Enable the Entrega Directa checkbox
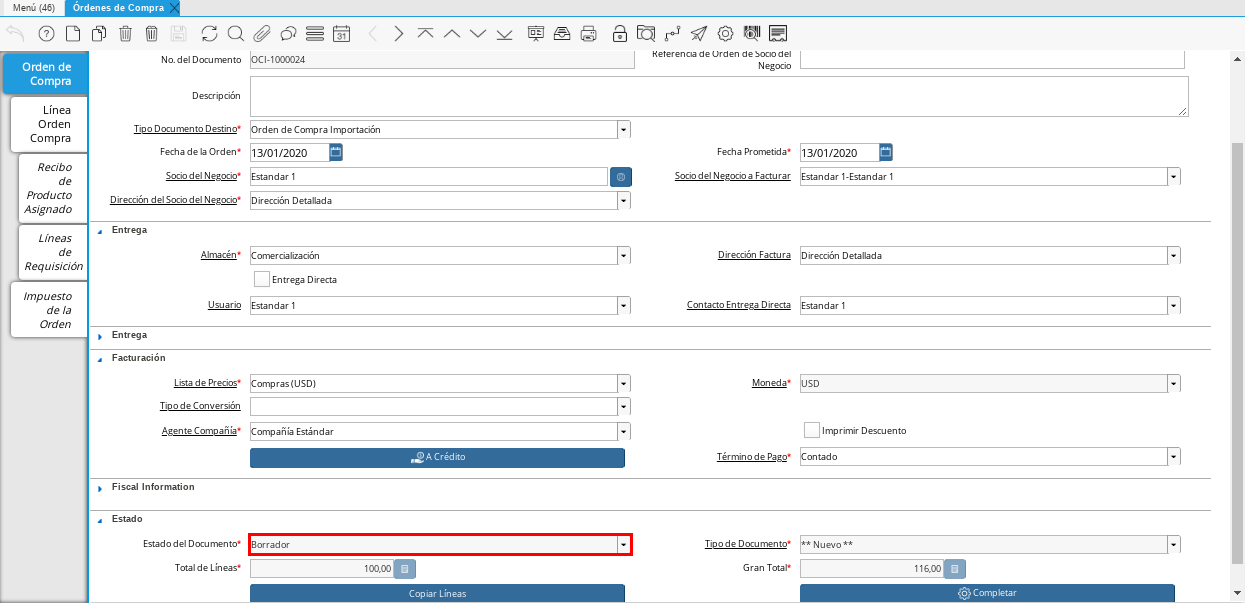The height and width of the screenshot is (603, 1245). [x=262, y=280]
